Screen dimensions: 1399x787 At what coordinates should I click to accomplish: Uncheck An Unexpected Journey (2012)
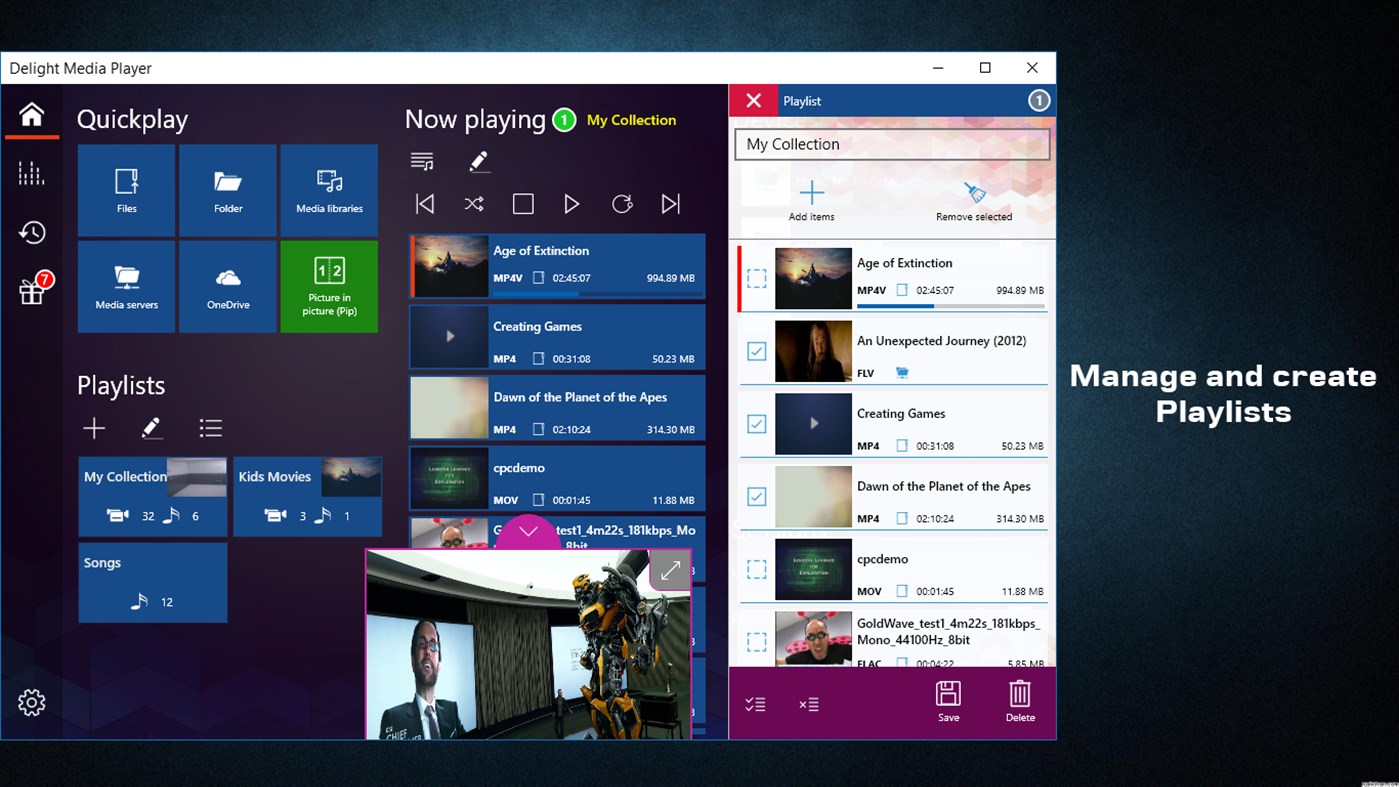(x=756, y=351)
